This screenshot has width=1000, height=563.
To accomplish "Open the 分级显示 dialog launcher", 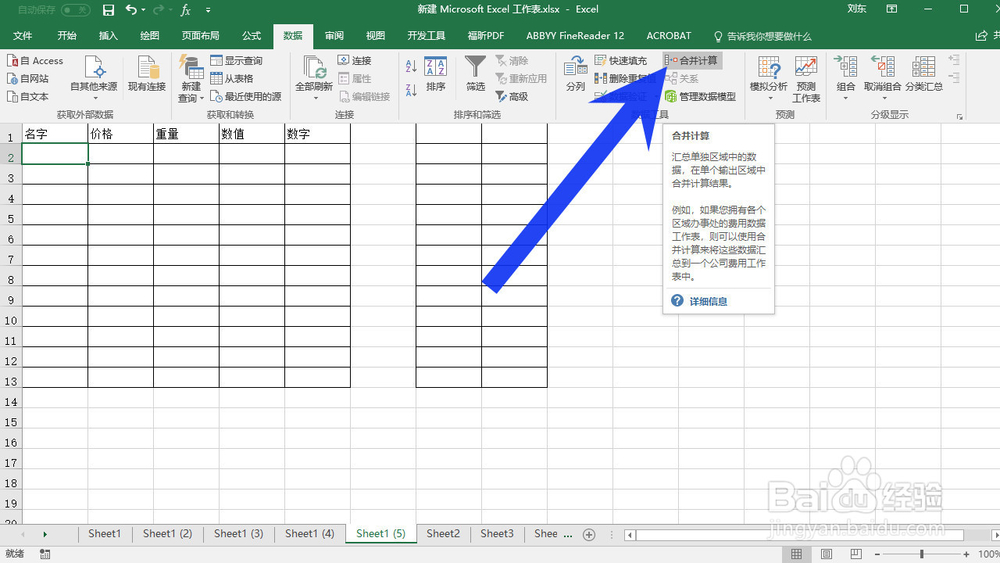I will (x=959, y=117).
